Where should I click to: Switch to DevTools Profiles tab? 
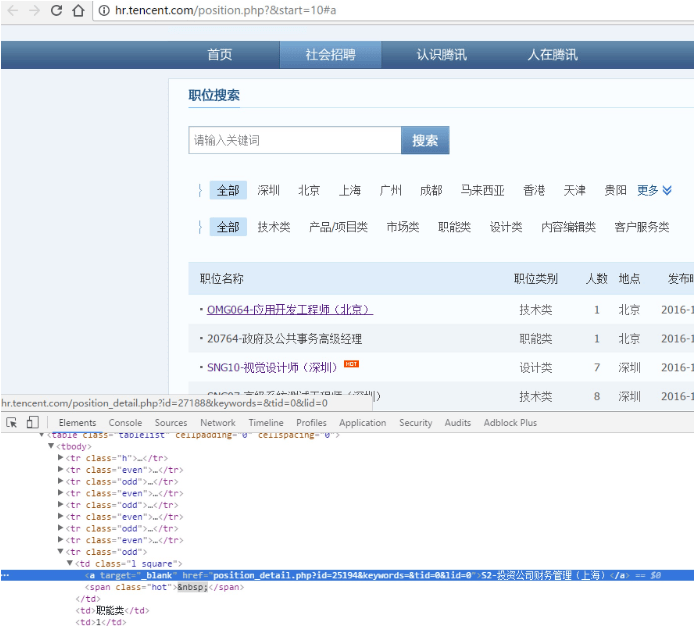tap(311, 423)
